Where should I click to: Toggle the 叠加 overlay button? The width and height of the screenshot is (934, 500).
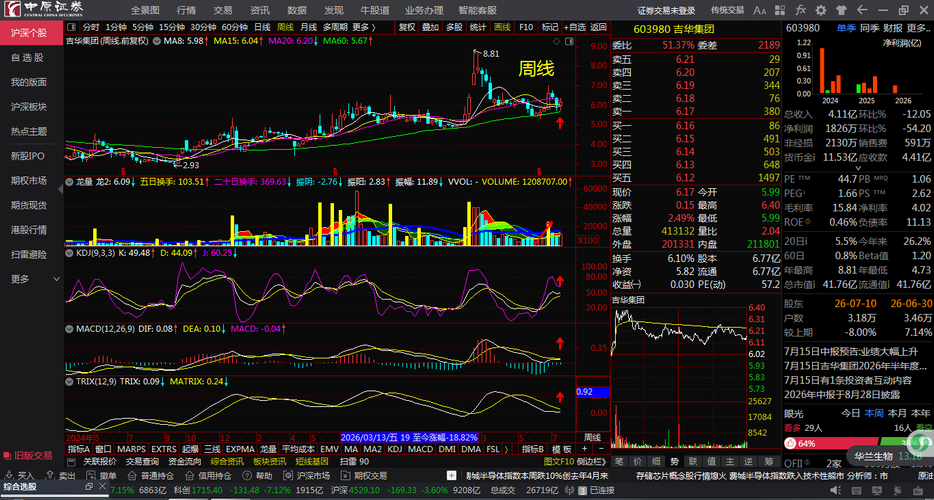point(430,27)
